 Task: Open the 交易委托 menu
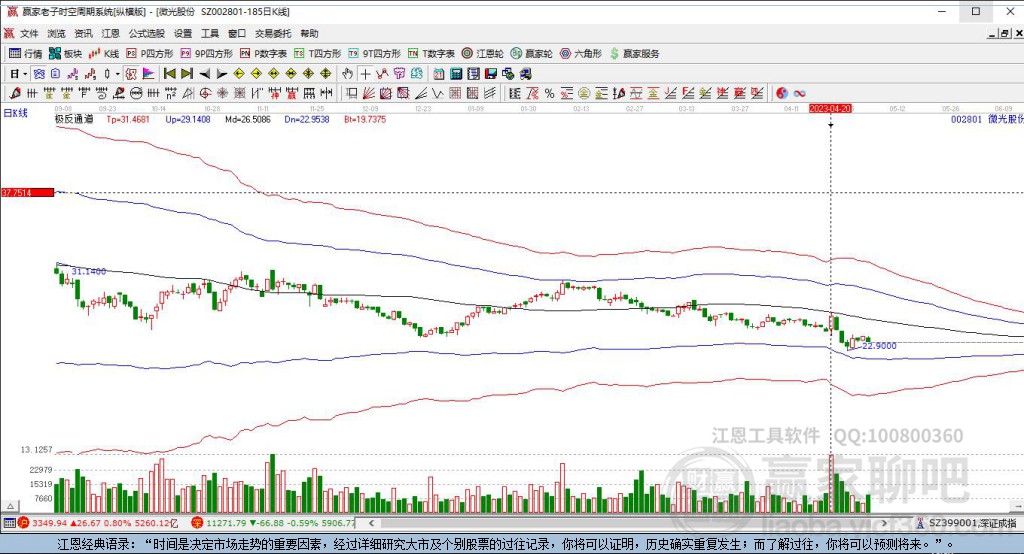tap(273, 33)
